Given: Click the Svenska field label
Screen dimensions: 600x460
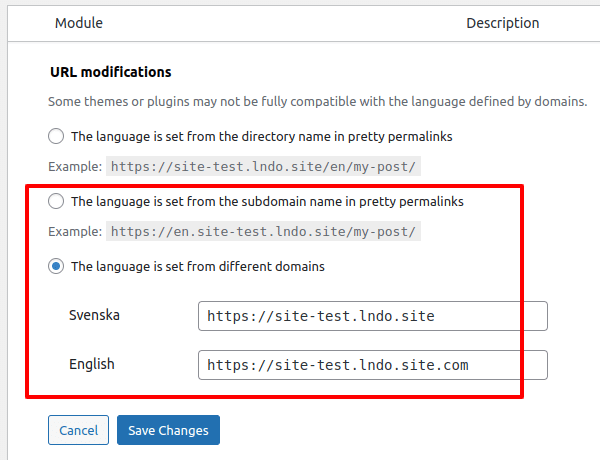Looking at the screenshot, I should pyautogui.click(x=94, y=315).
